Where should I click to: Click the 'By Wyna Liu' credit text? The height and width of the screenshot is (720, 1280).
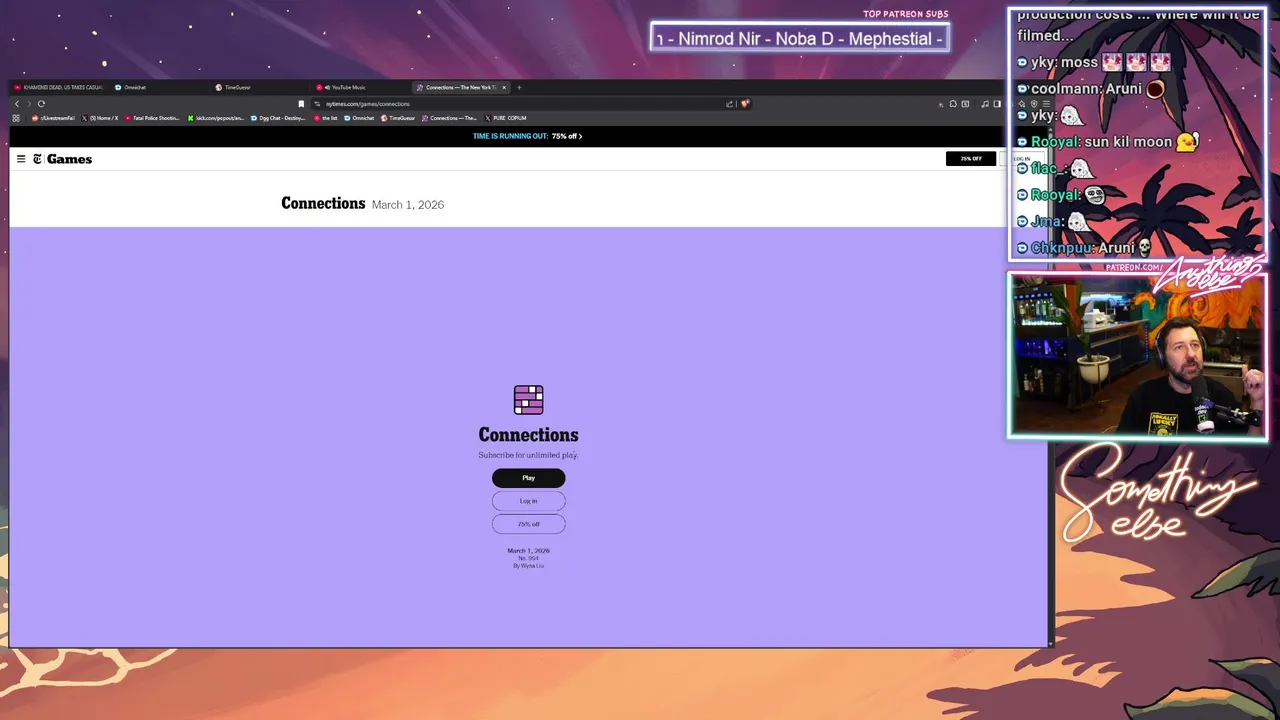click(528, 566)
